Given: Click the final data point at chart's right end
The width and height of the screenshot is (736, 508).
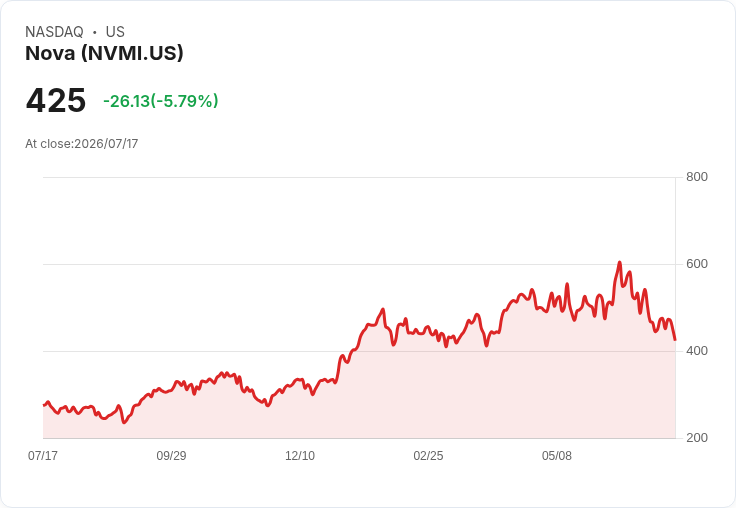Looking at the screenshot, I should [x=675, y=339].
